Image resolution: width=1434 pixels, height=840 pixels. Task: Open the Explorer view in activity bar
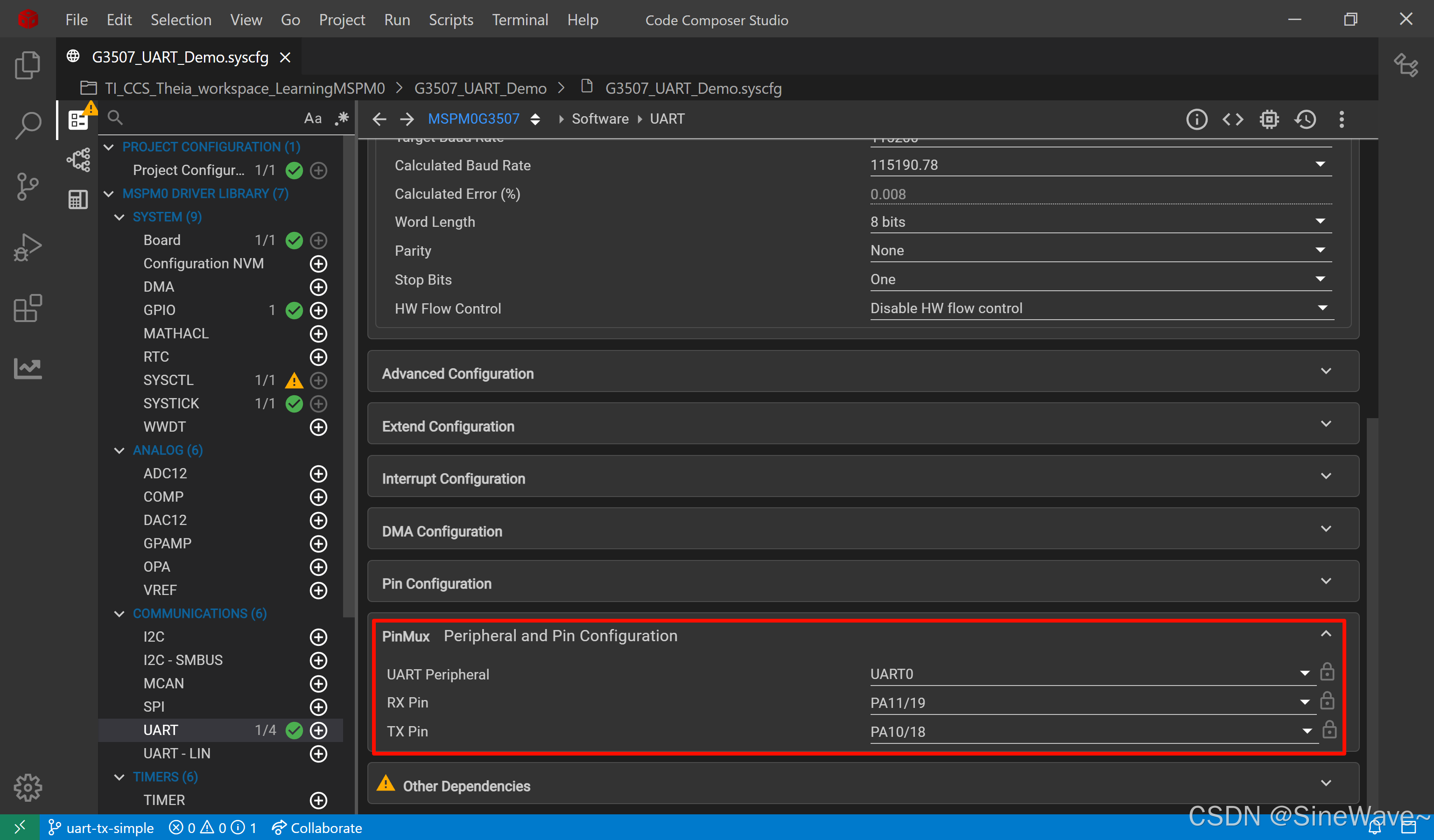(x=28, y=65)
